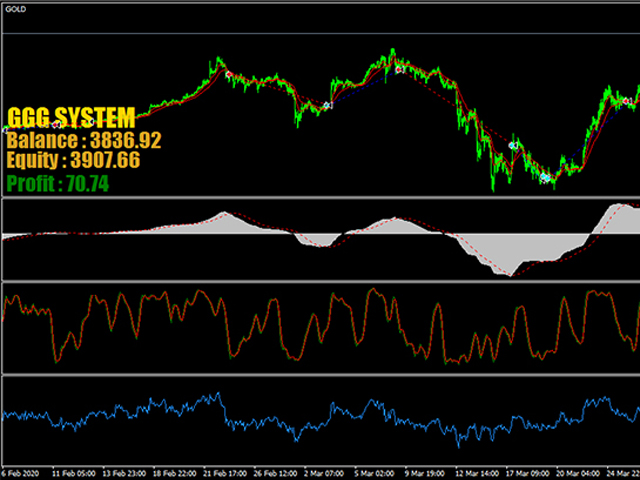This screenshot has width=640, height=480.
Task: Select the trade marker at the March price bottom
Action: (x=545, y=178)
